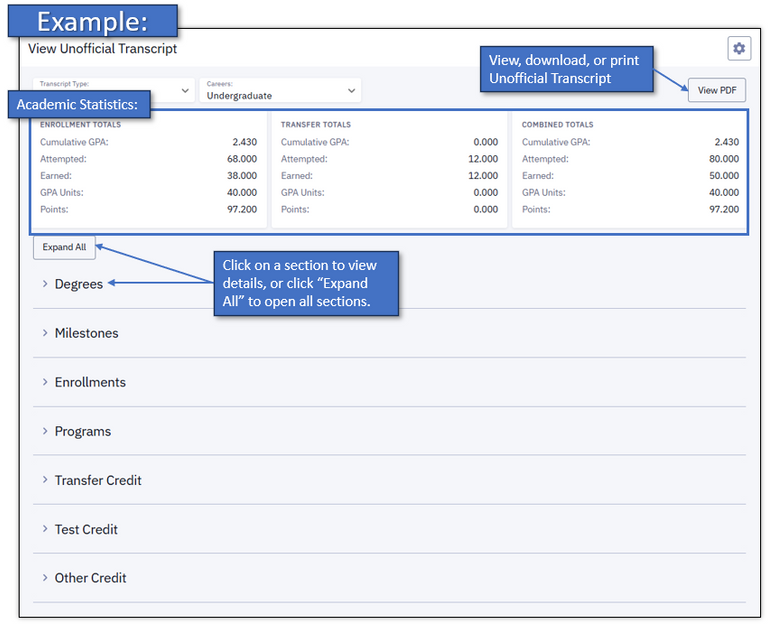Screen dimensions: 768x624
Task: Click the Programs section title
Action: point(83,432)
